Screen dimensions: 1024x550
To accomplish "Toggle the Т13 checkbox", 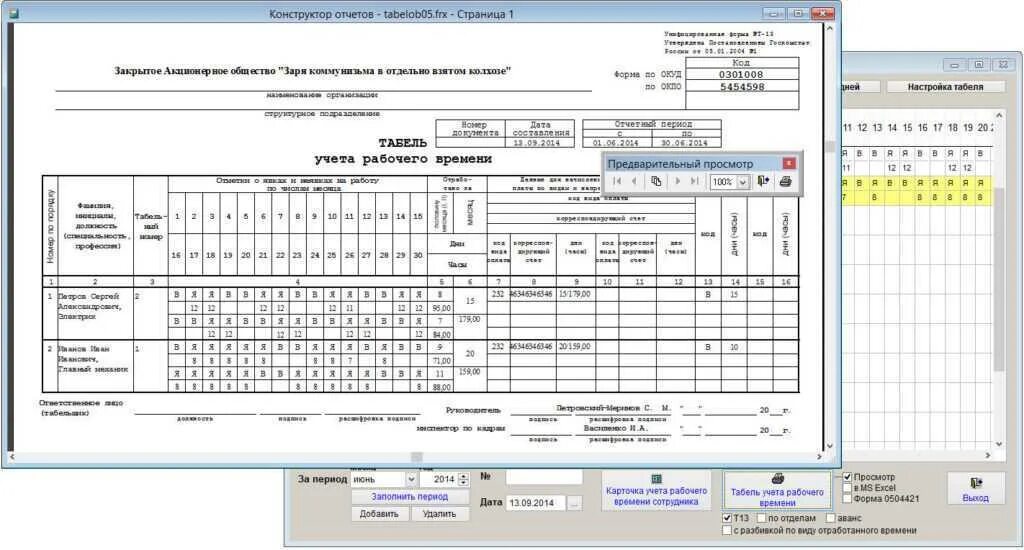I will point(727,517).
